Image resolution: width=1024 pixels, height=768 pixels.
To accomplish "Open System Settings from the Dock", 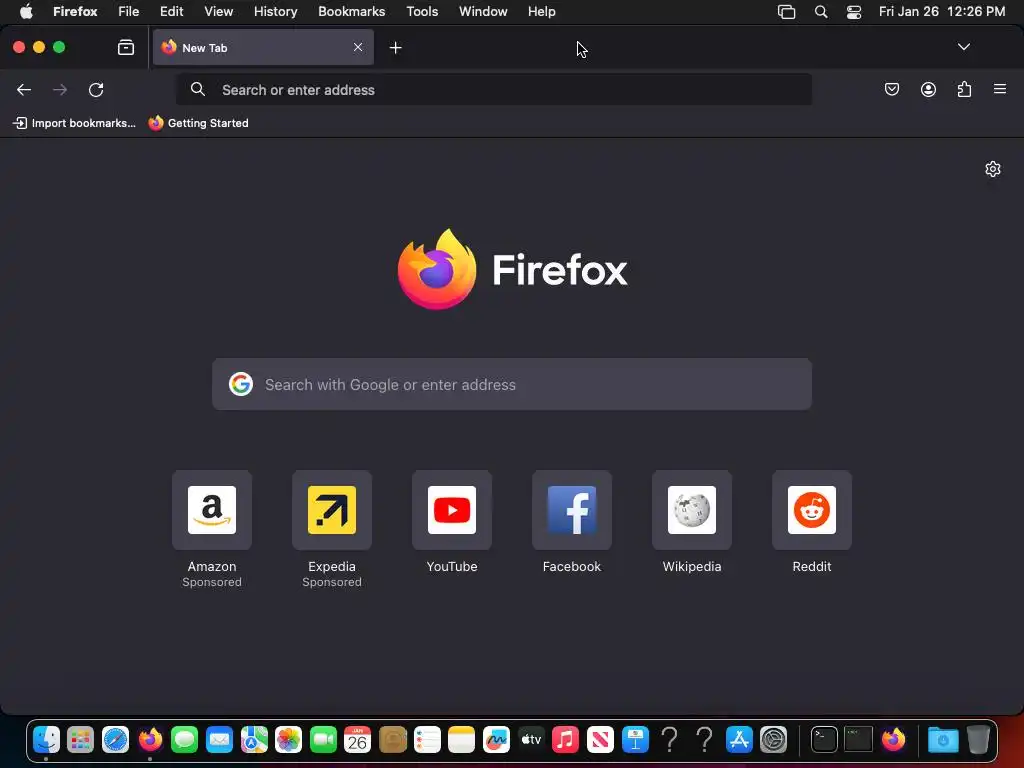I will pyautogui.click(x=773, y=740).
